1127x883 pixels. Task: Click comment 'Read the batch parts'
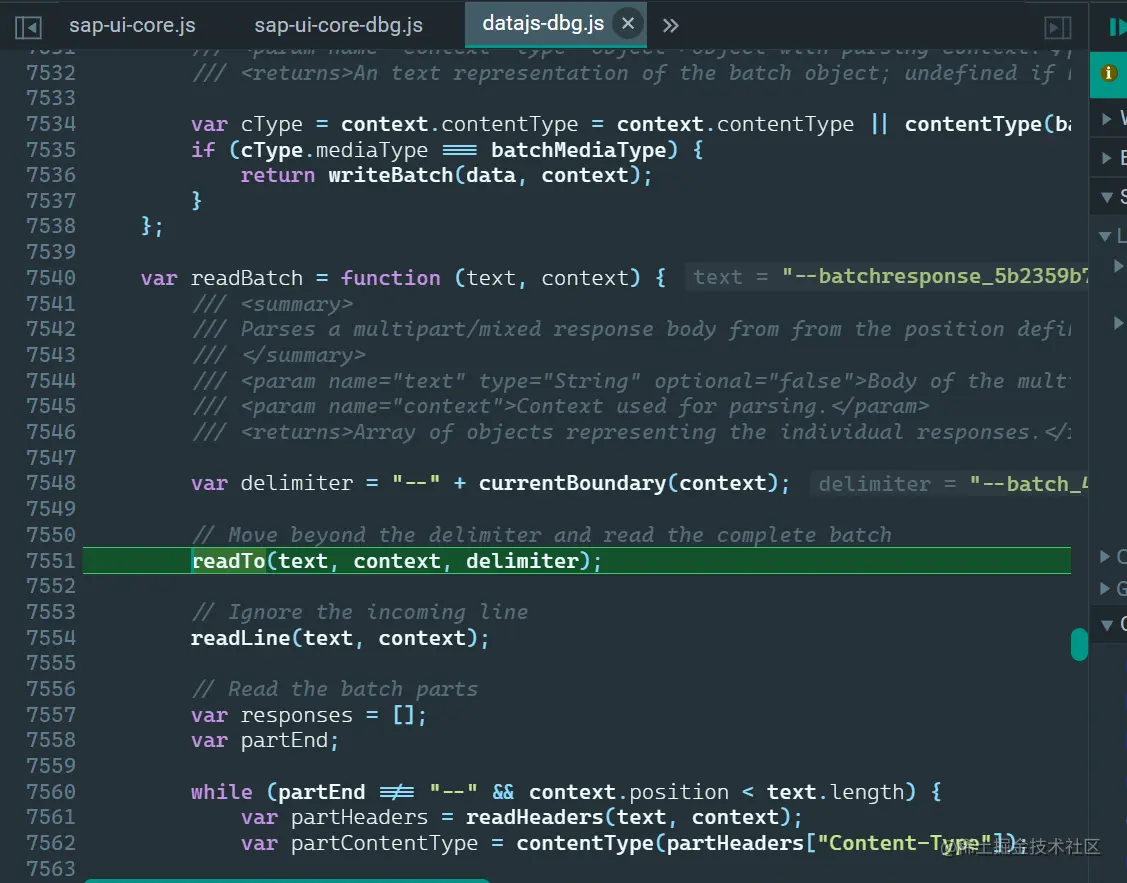pos(335,689)
